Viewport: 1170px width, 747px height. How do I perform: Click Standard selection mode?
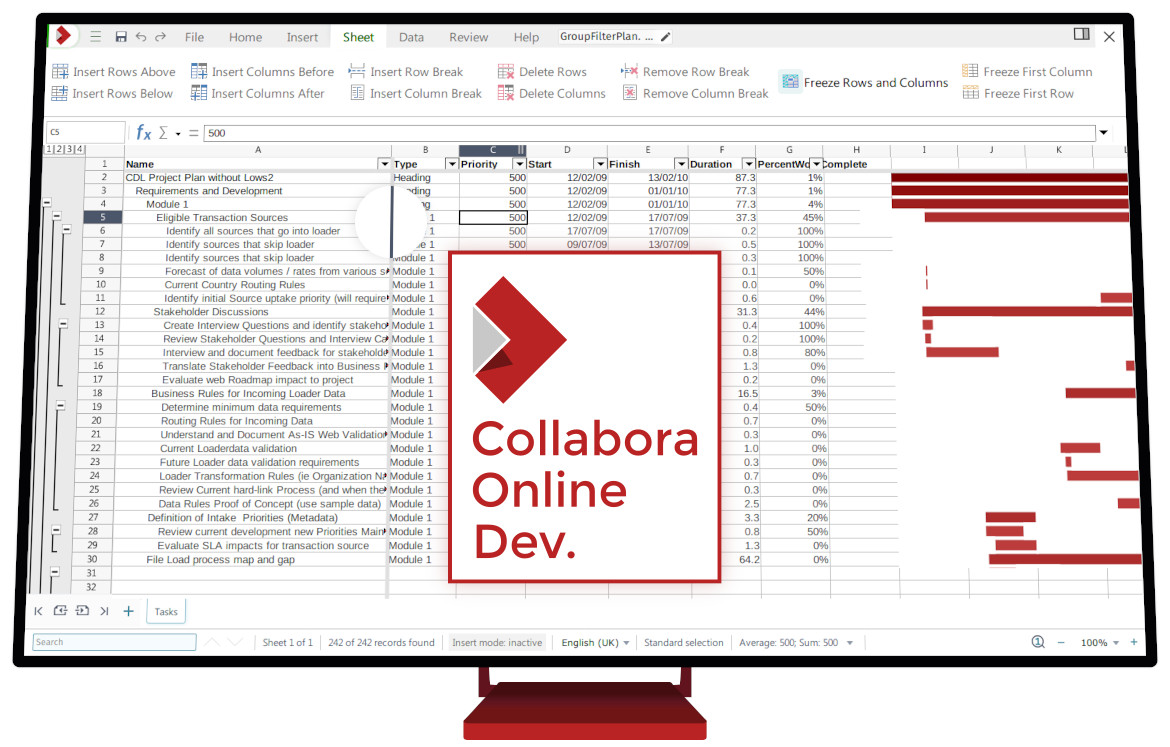tap(683, 643)
